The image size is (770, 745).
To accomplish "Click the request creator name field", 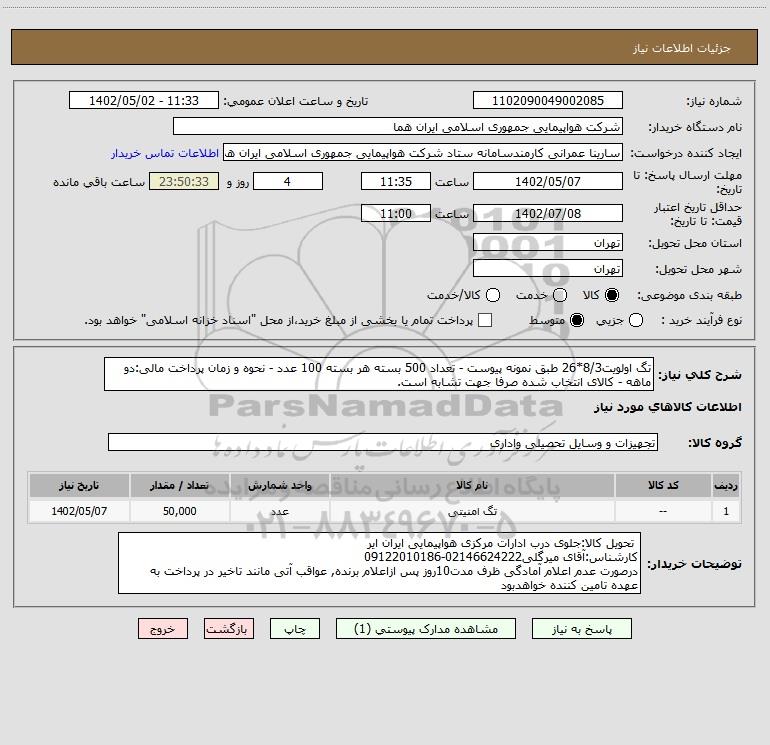I will pos(423,153).
